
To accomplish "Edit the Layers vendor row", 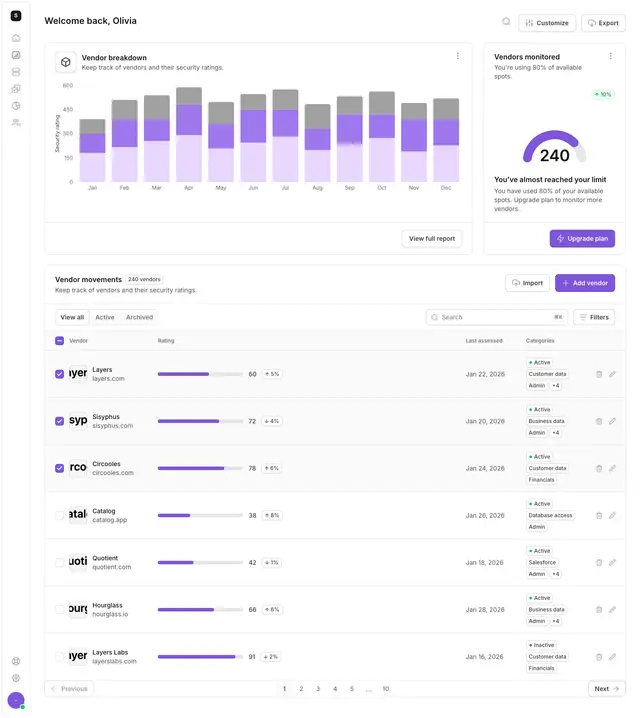I will 613,374.
